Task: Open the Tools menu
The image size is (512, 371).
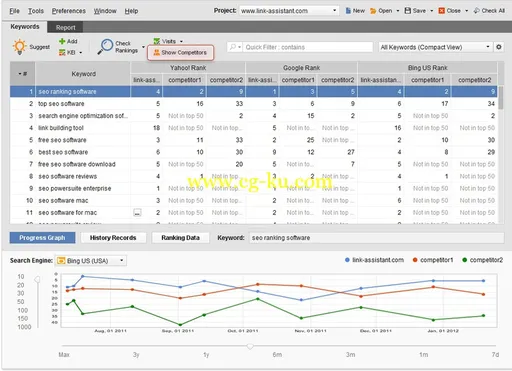Action: pos(36,11)
